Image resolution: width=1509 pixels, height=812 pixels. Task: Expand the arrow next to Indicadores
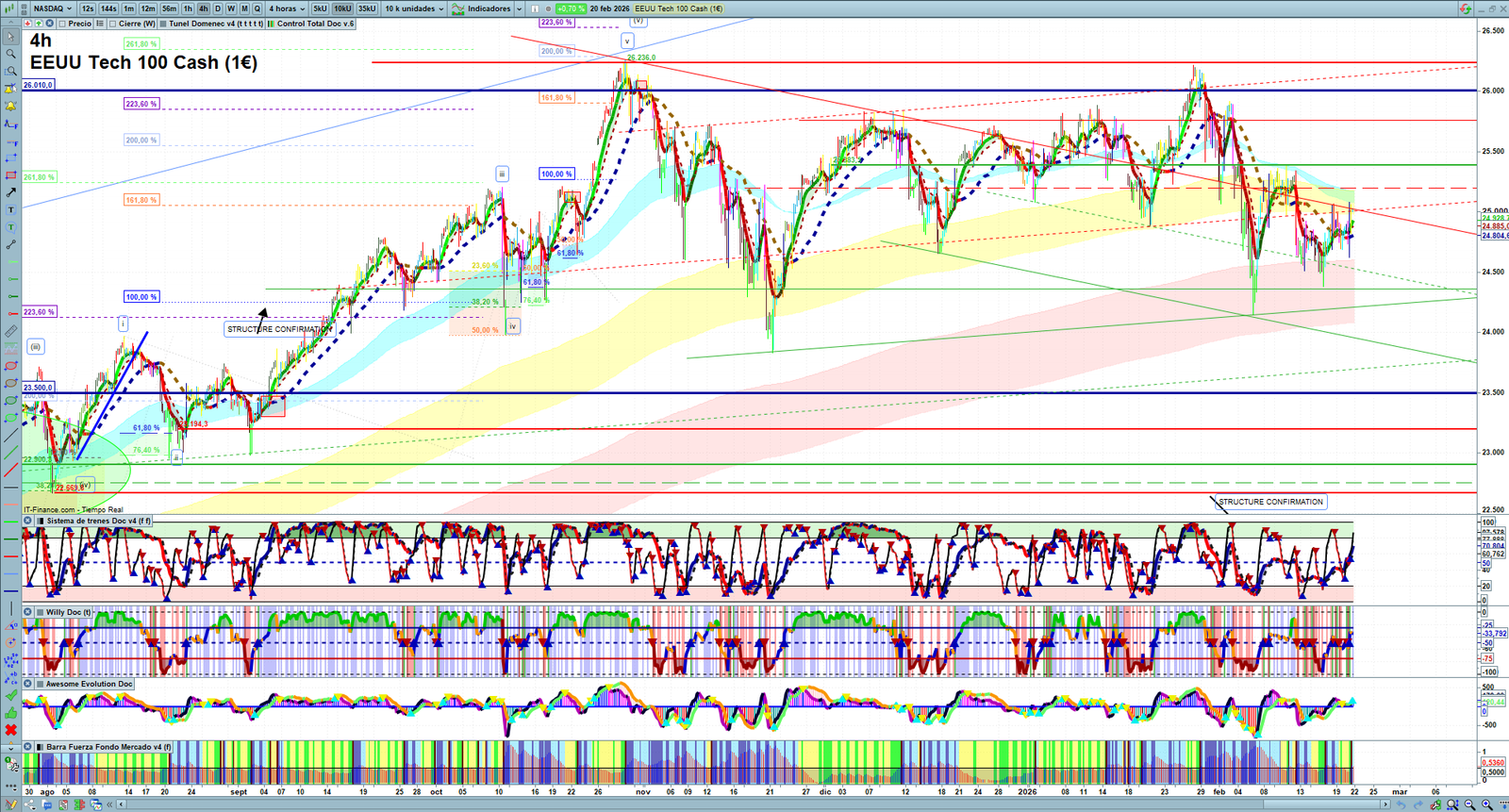519,8
